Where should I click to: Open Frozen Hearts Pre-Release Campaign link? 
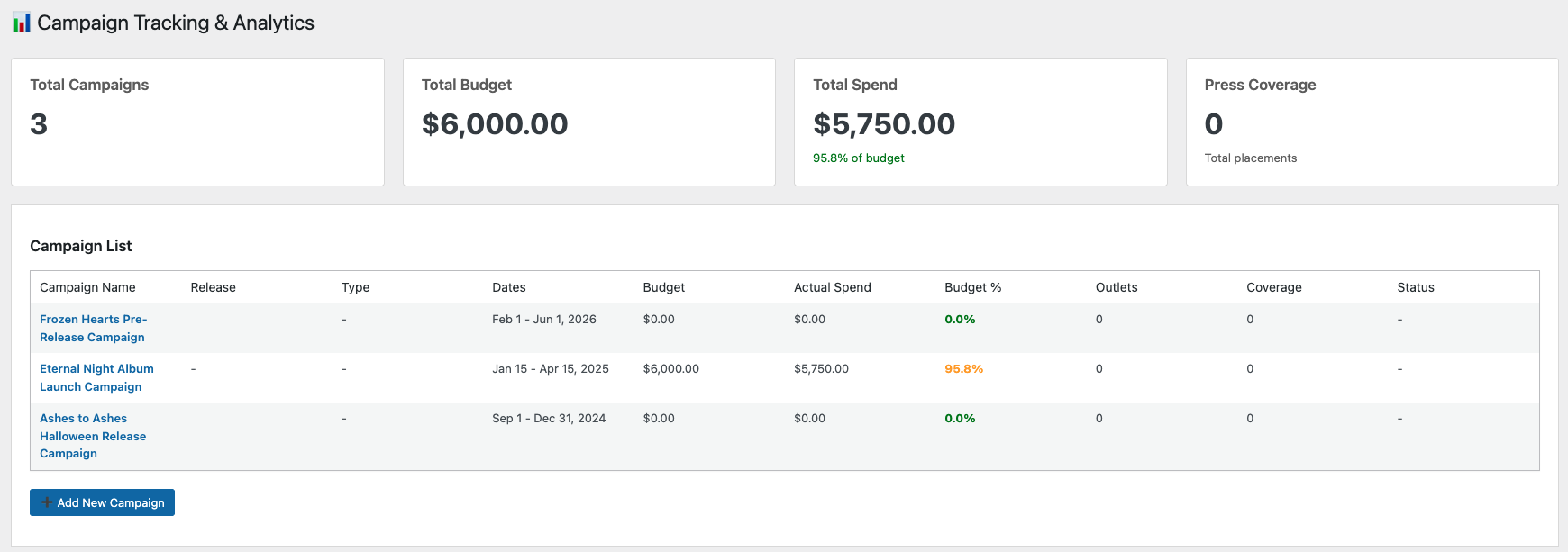[93, 328]
